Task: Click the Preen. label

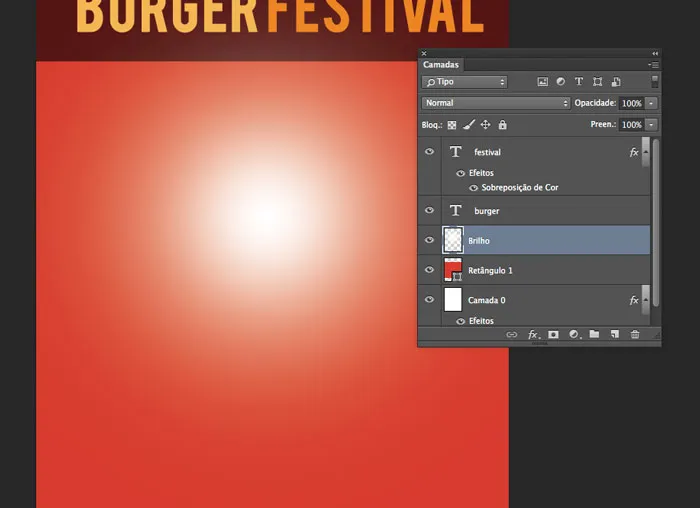Action: click(603, 125)
